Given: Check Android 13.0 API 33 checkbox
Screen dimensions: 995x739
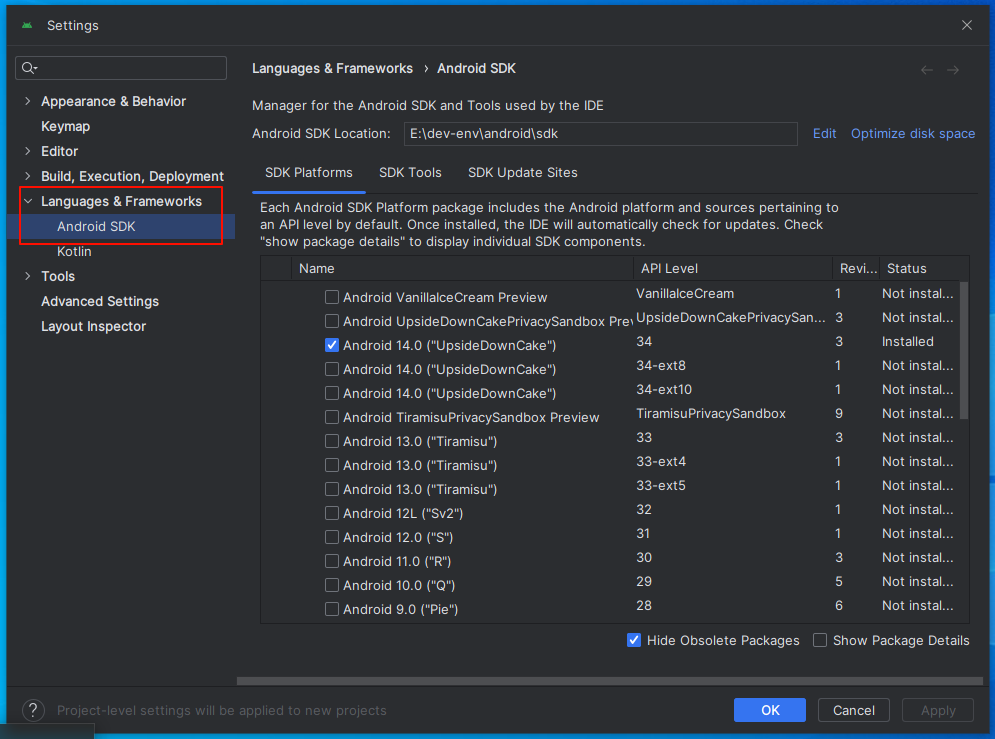Looking at the screenshot, I should coord(331,441).
